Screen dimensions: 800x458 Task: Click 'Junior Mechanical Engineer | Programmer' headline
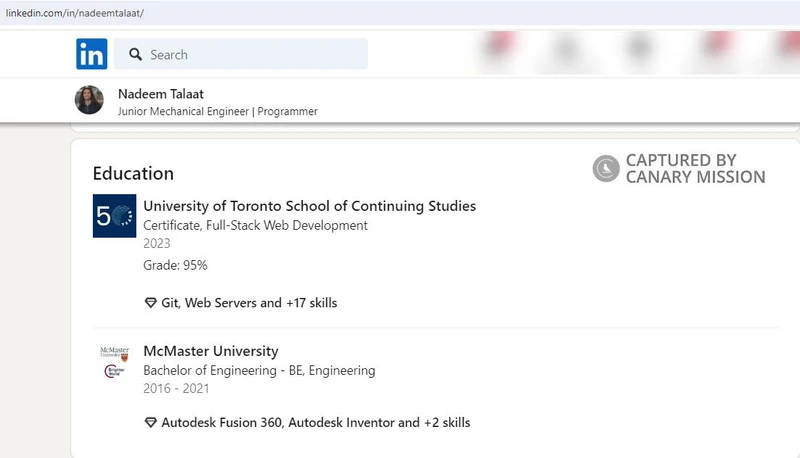pyautogui.click(x=217, y=111)
